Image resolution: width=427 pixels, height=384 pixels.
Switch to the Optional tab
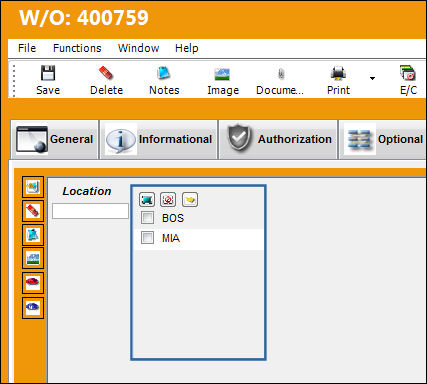[x=383, y=139]
